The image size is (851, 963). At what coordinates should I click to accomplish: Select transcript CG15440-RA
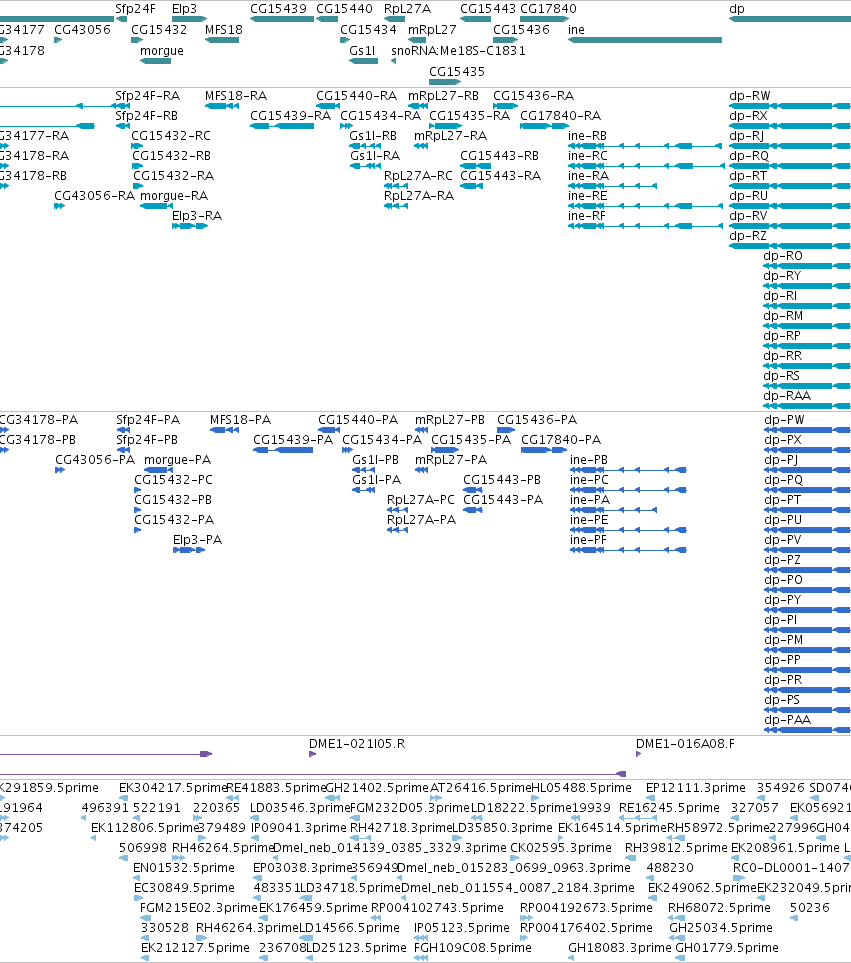coord(357,96)
